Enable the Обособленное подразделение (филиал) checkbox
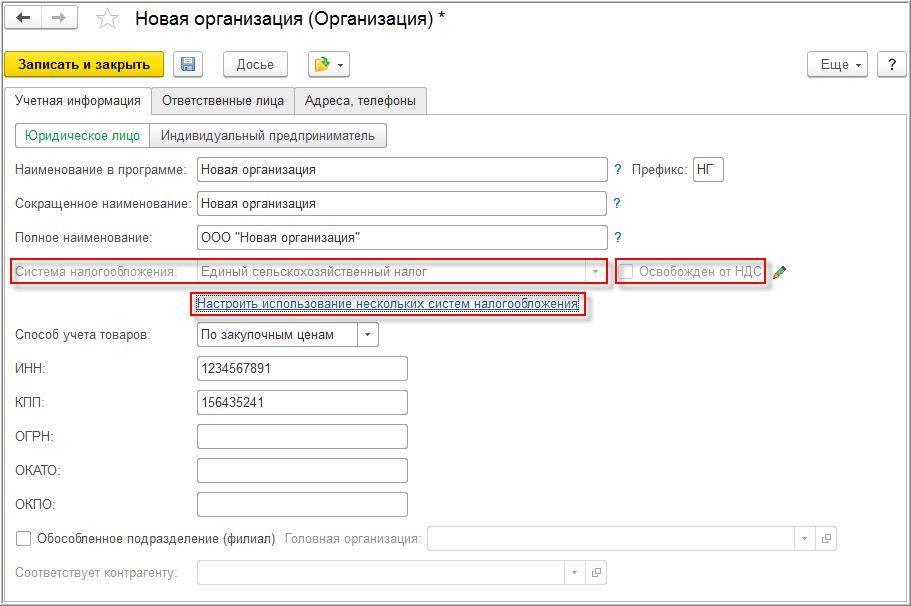 [x=24, y=538]
